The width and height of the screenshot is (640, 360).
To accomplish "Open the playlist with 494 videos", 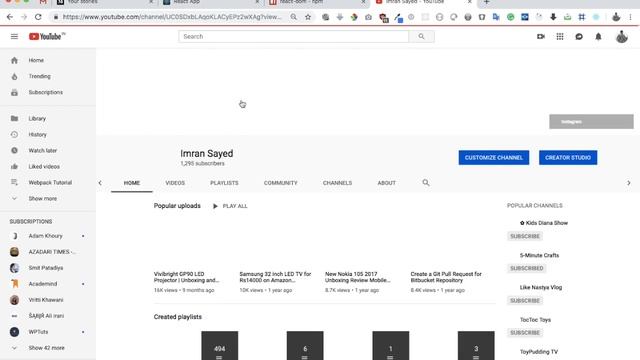I will coord(220,346).
